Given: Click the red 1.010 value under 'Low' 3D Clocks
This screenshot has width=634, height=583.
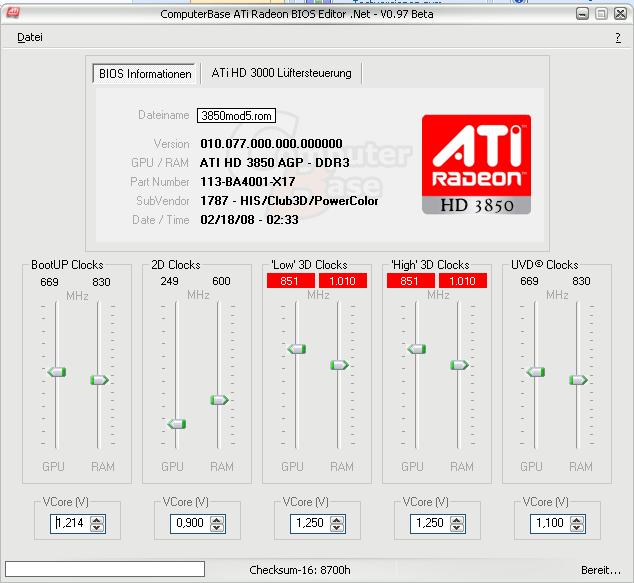Looking at the screenshot, I should [x=343, y=281].
